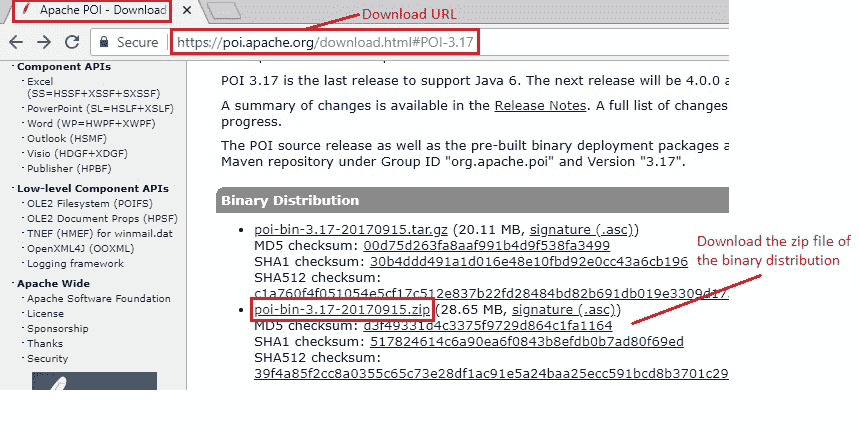Open the Security link in sidebar
Viewport: 859px width, 433px height.
48,358
